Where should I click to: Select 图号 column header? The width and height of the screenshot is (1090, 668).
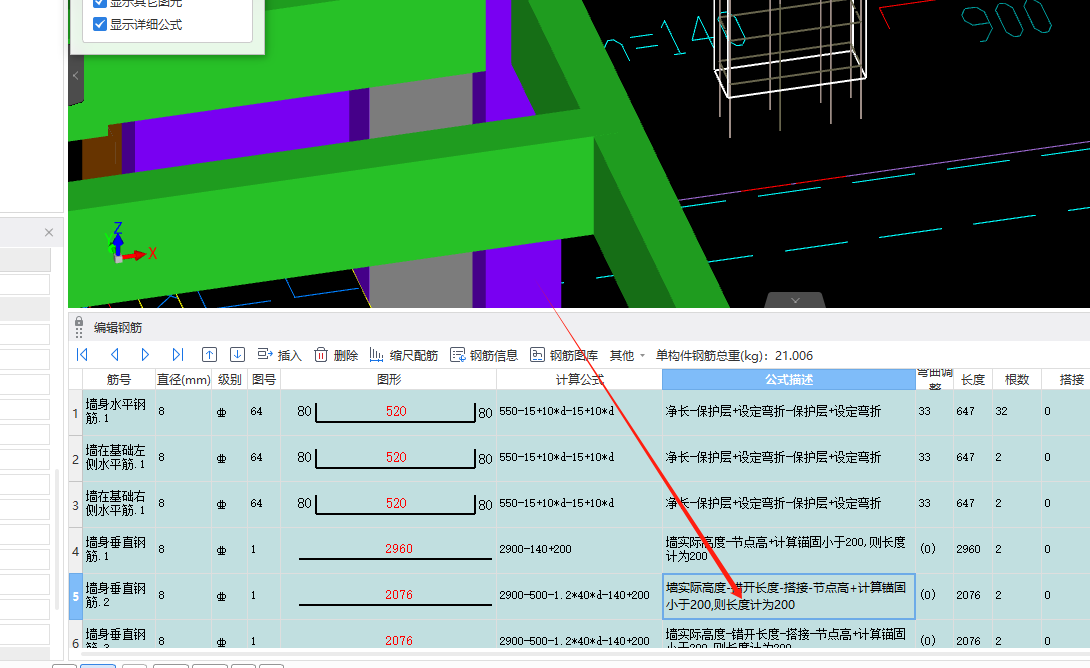pos(264,380)
